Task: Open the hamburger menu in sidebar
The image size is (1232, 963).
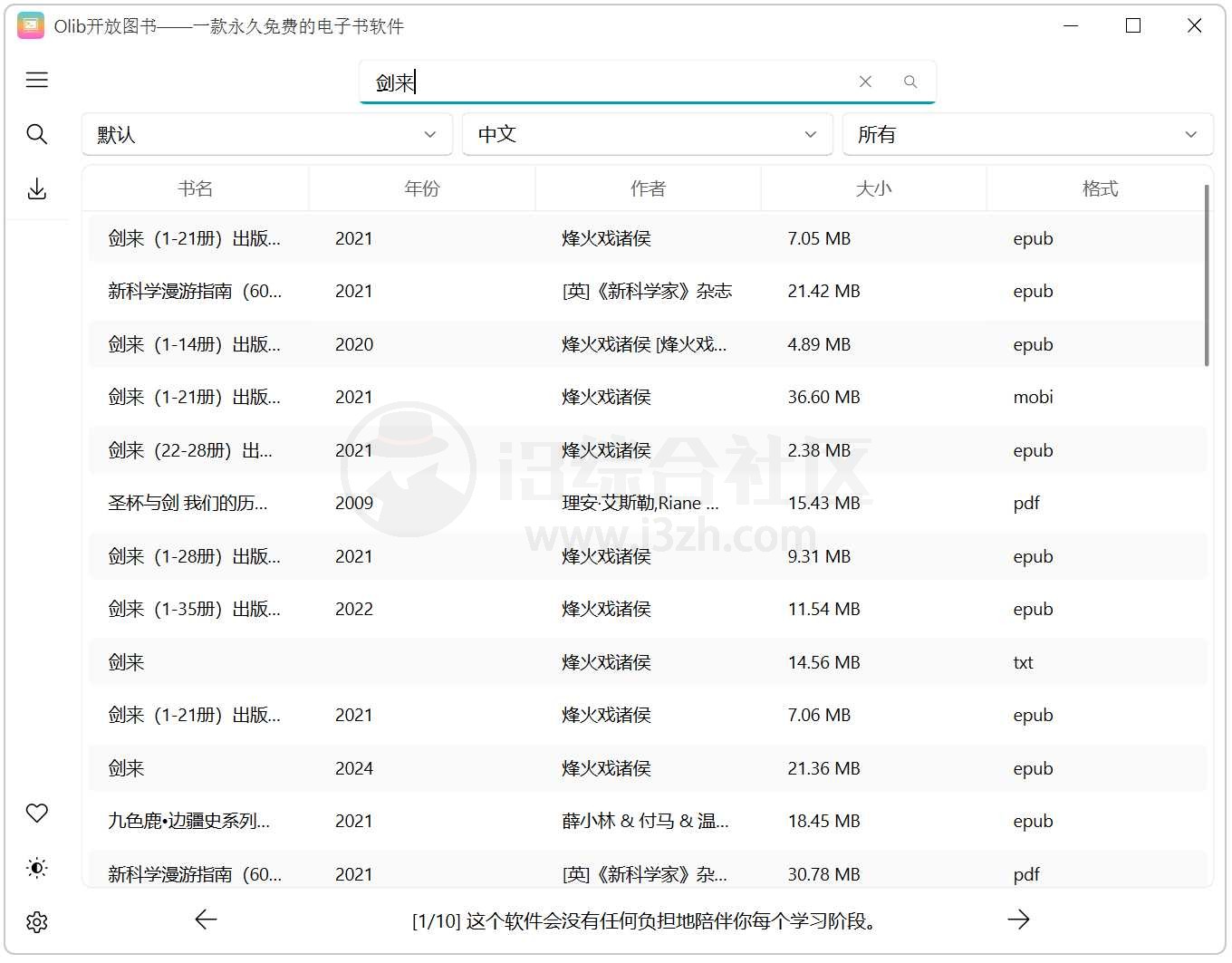Action: click(37, 81)
